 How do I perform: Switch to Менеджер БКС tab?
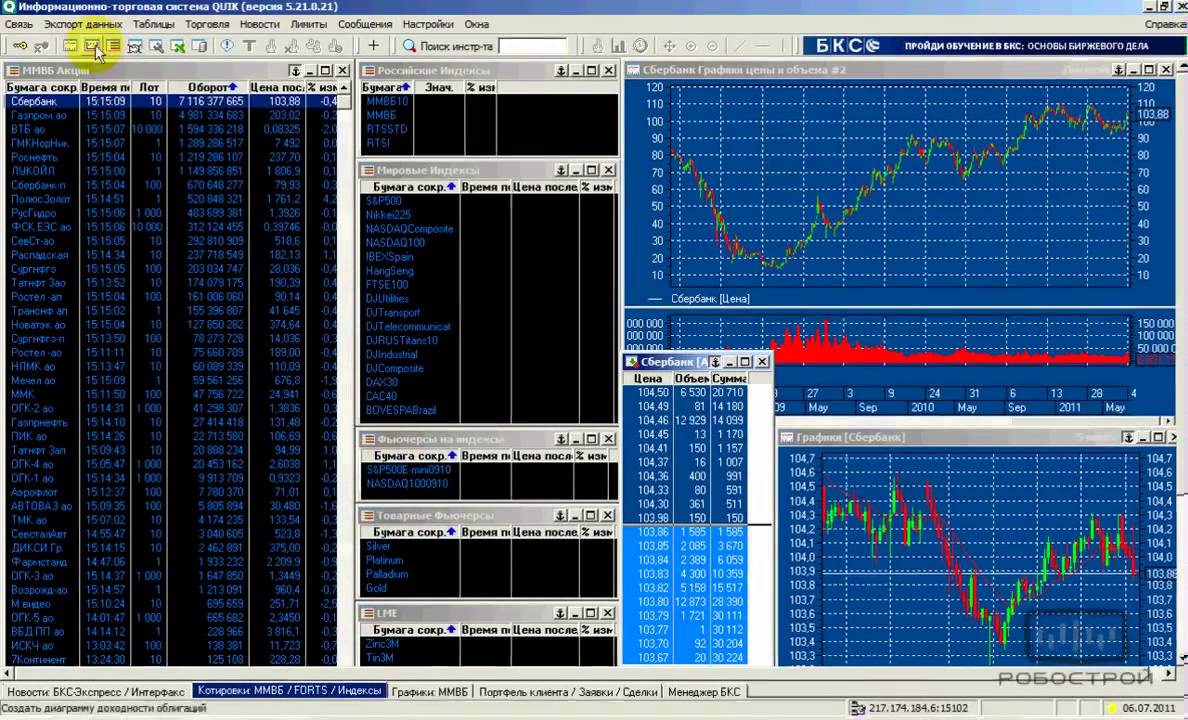tap(705, 691)
